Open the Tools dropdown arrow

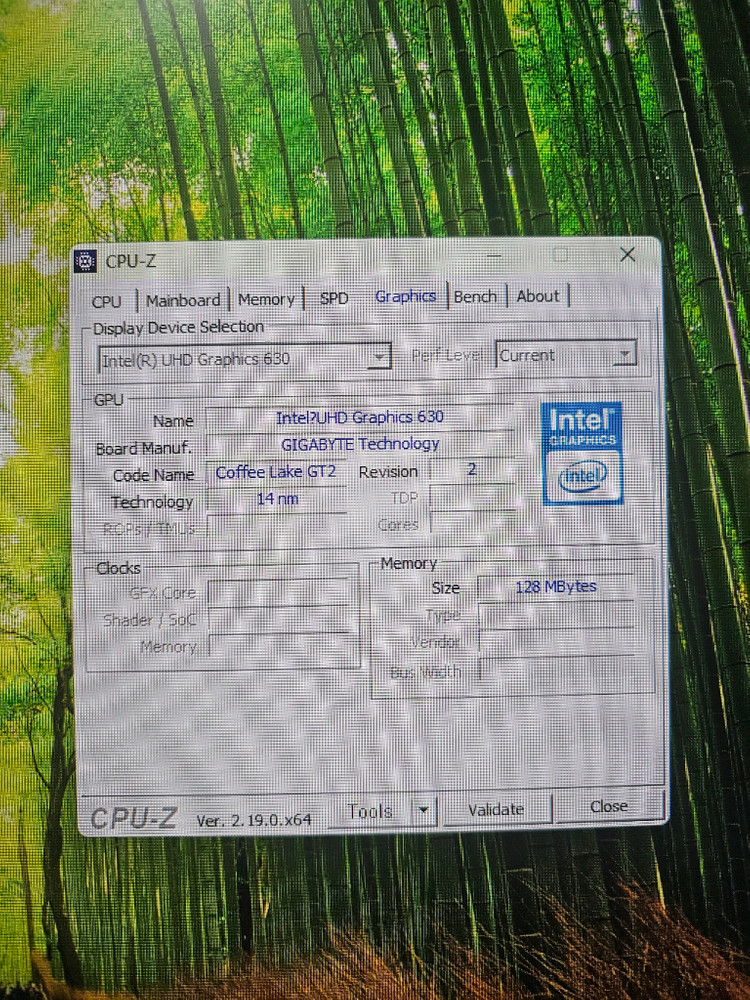point(423,811)
